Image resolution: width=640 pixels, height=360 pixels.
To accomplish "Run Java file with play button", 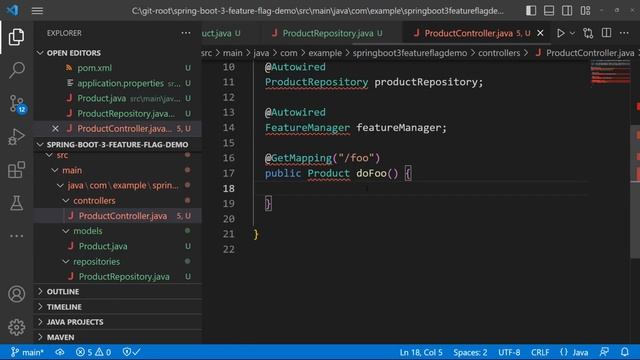I will (x=560, y=33).
